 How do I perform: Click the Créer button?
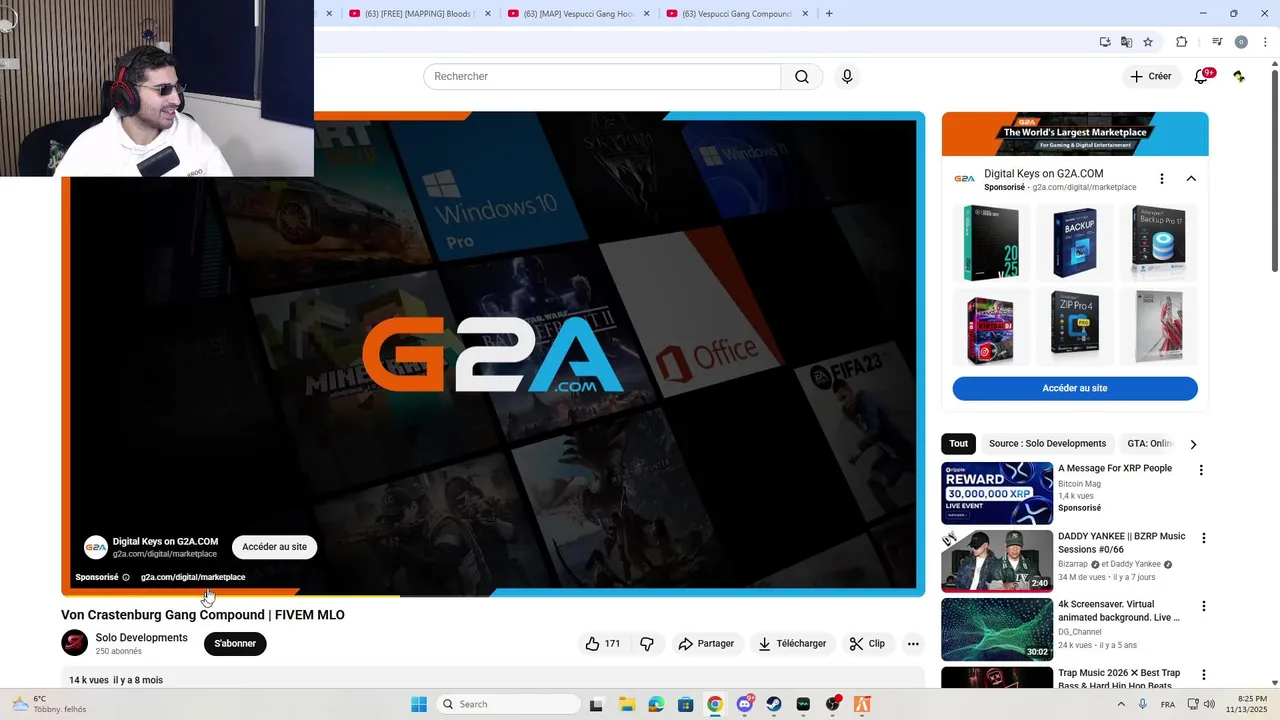[1150, 77]
